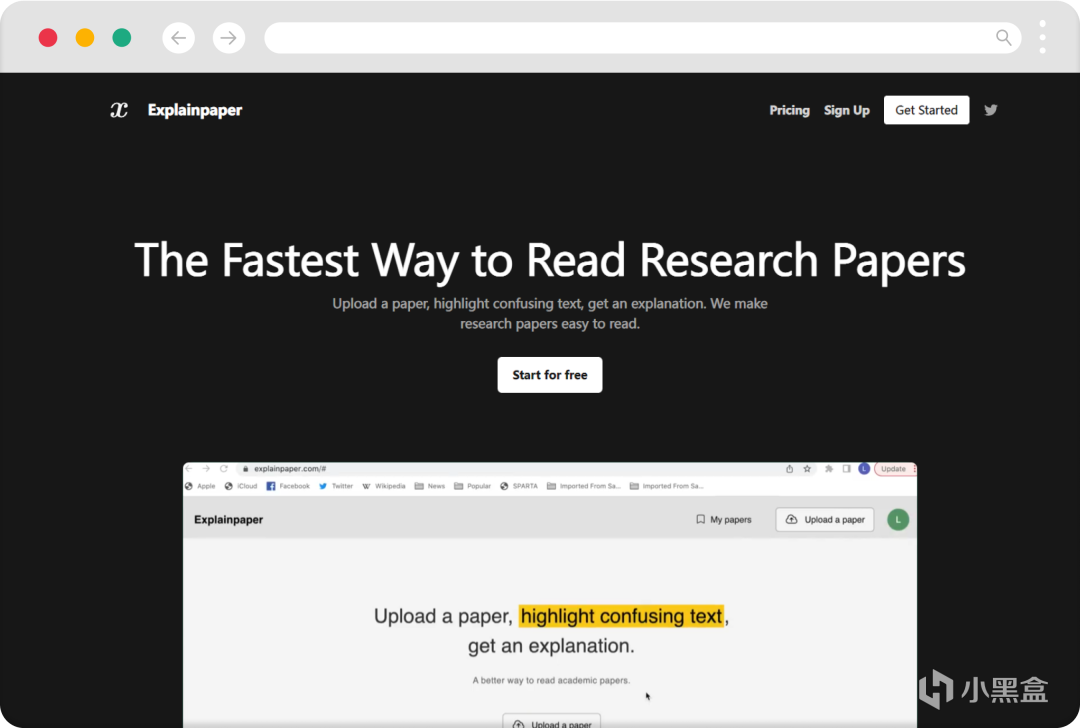Reload icon in the demo preview browser
Viewport: 1080px width, 728px height.
(224, 468)
